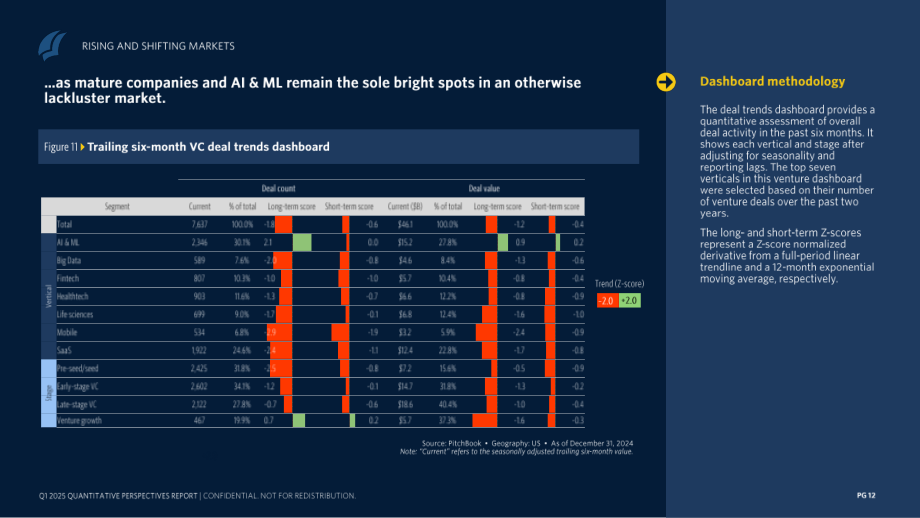
Task: Click the red -2.0 legend swatch
Action: tap(607, 301)
